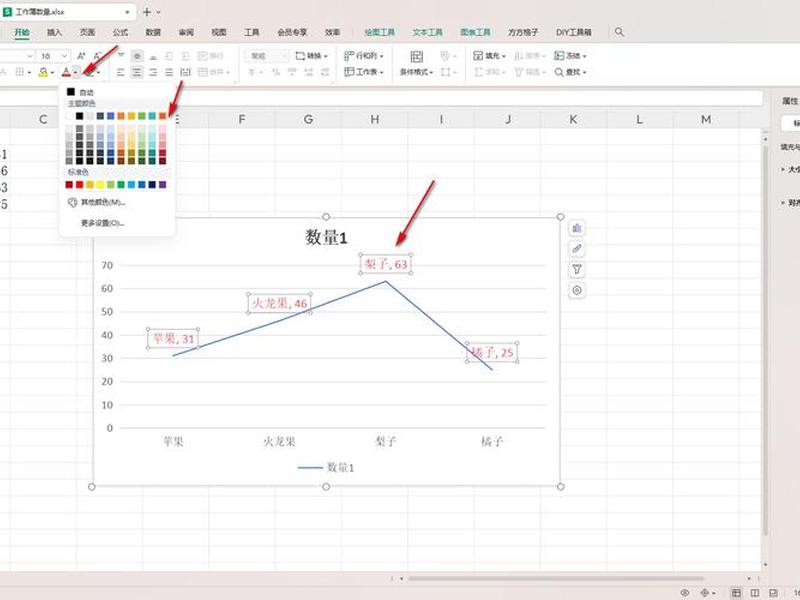Open the chart filter funnel button
800x600 pixels.
tap(577, 269)
